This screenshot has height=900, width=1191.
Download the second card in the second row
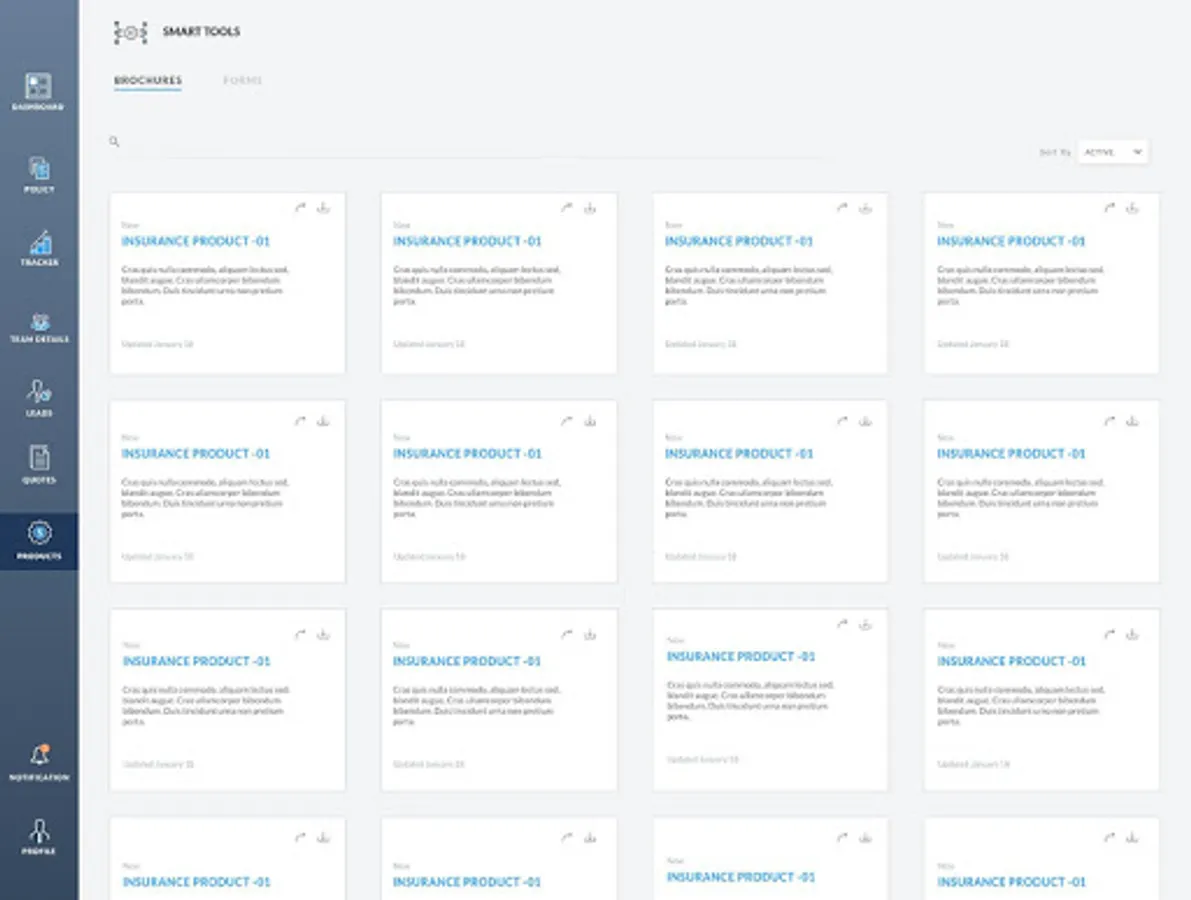coord(590,421)
